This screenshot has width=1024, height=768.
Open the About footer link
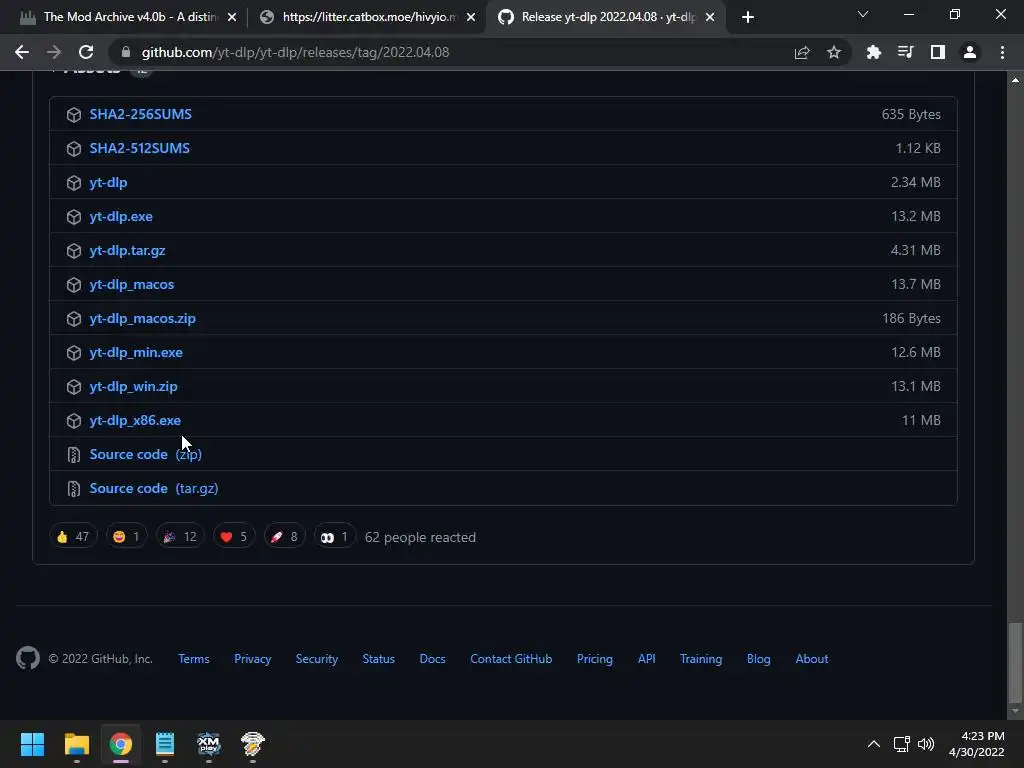(812, 659)
